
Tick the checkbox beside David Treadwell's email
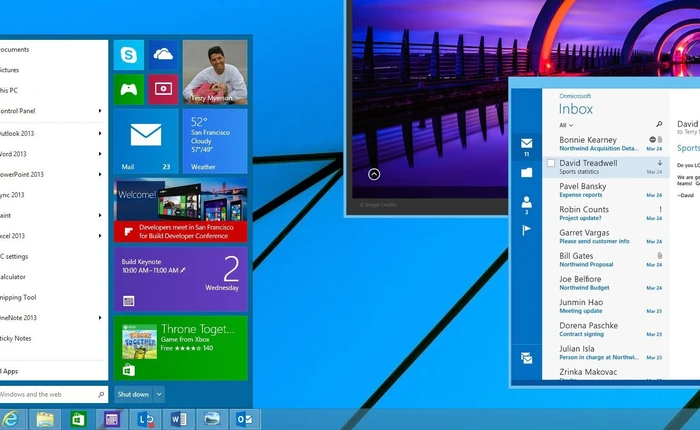(551, 163)
